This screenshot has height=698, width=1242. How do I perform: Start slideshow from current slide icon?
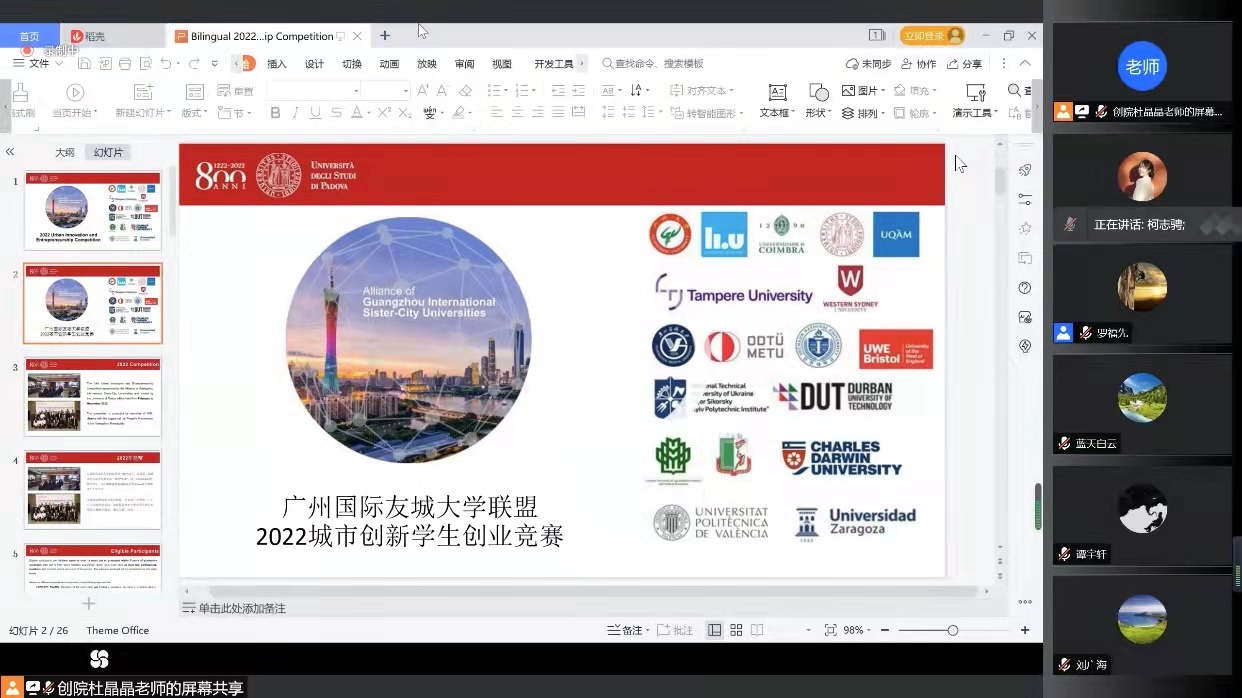74,92
